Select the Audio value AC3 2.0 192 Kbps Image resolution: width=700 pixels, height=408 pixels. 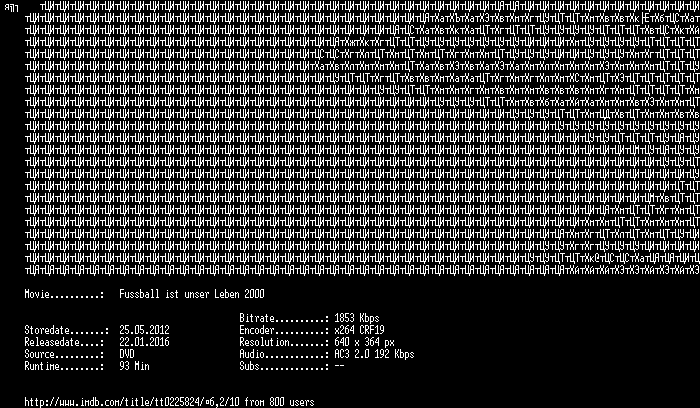tap(374, 354)
